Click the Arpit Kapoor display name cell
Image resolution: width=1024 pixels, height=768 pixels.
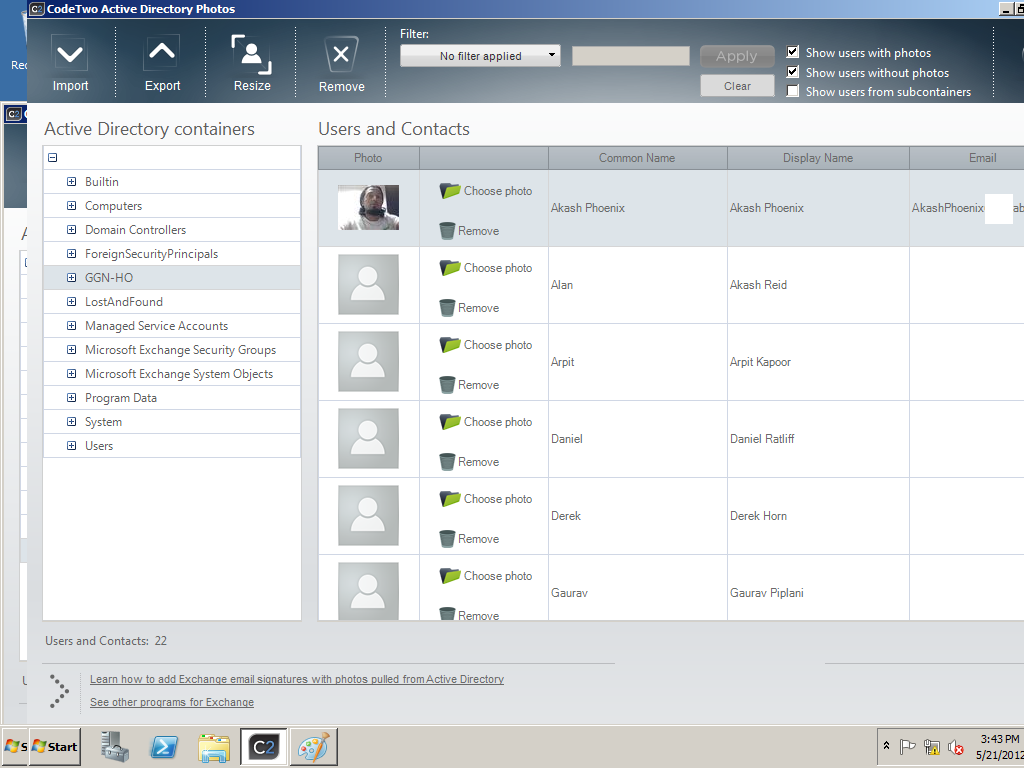point(818,362)
